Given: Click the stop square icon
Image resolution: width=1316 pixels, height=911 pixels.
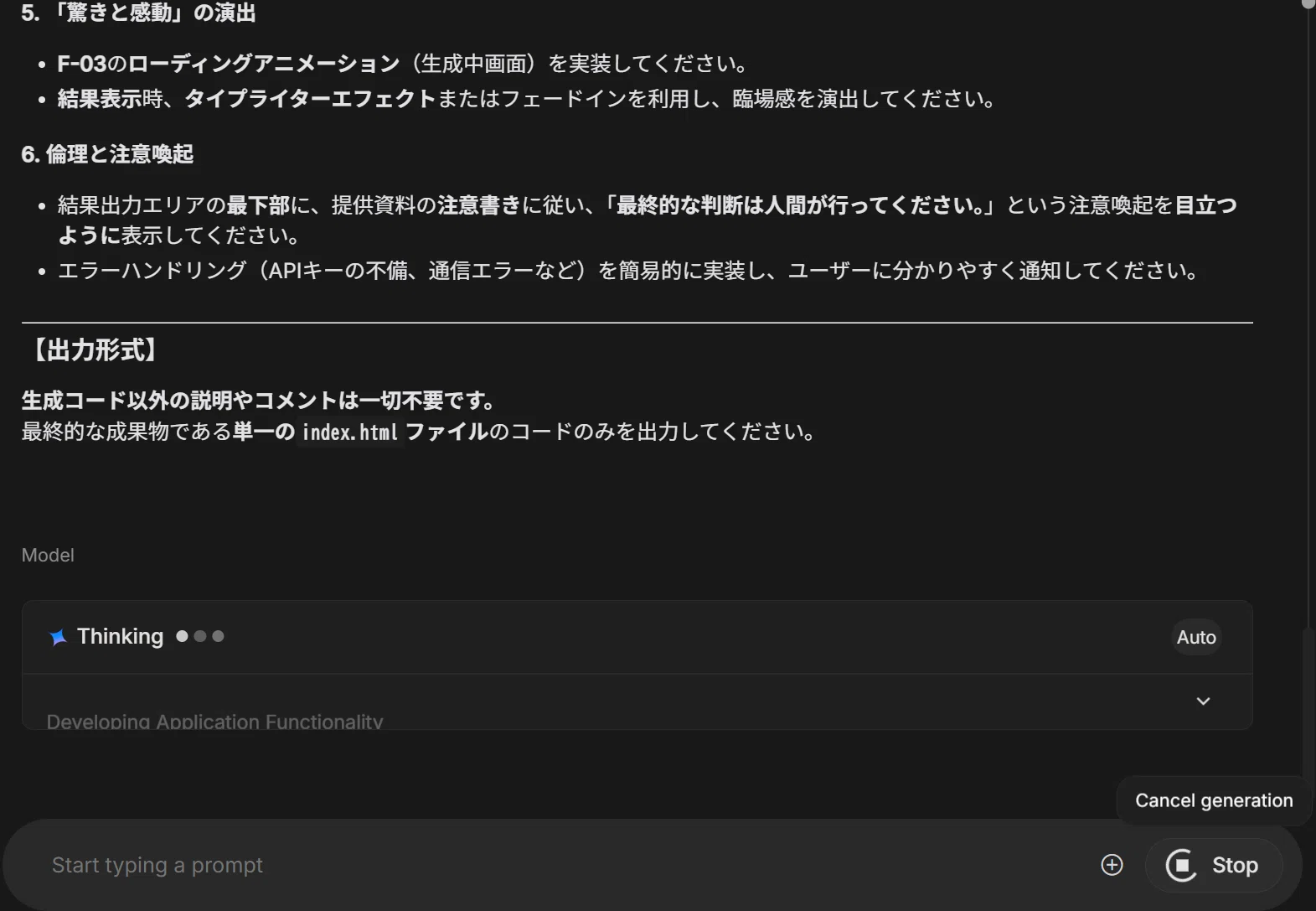Looking at the screenshot, I should click(1181, 865).
